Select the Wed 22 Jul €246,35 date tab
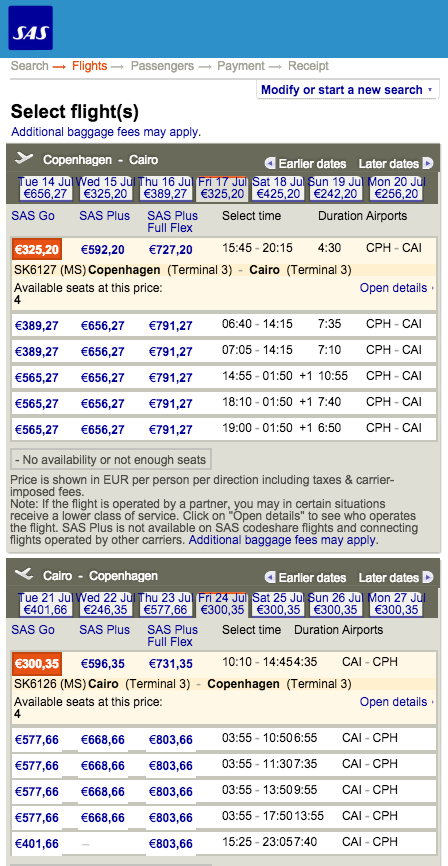Image resolution: width=448 pixels, height=866 pixels. (105, 603)
